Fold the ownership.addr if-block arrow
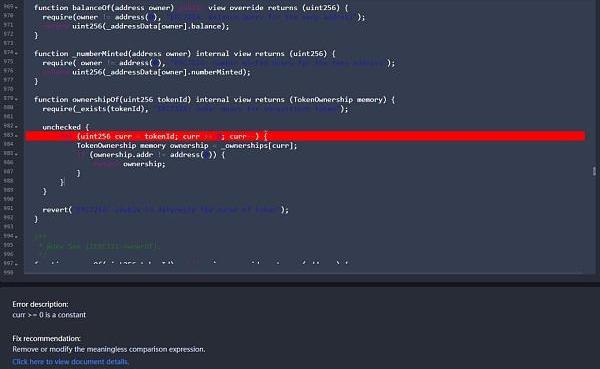The height and width of the screenshot is (369, 600). tap(16, 154)
